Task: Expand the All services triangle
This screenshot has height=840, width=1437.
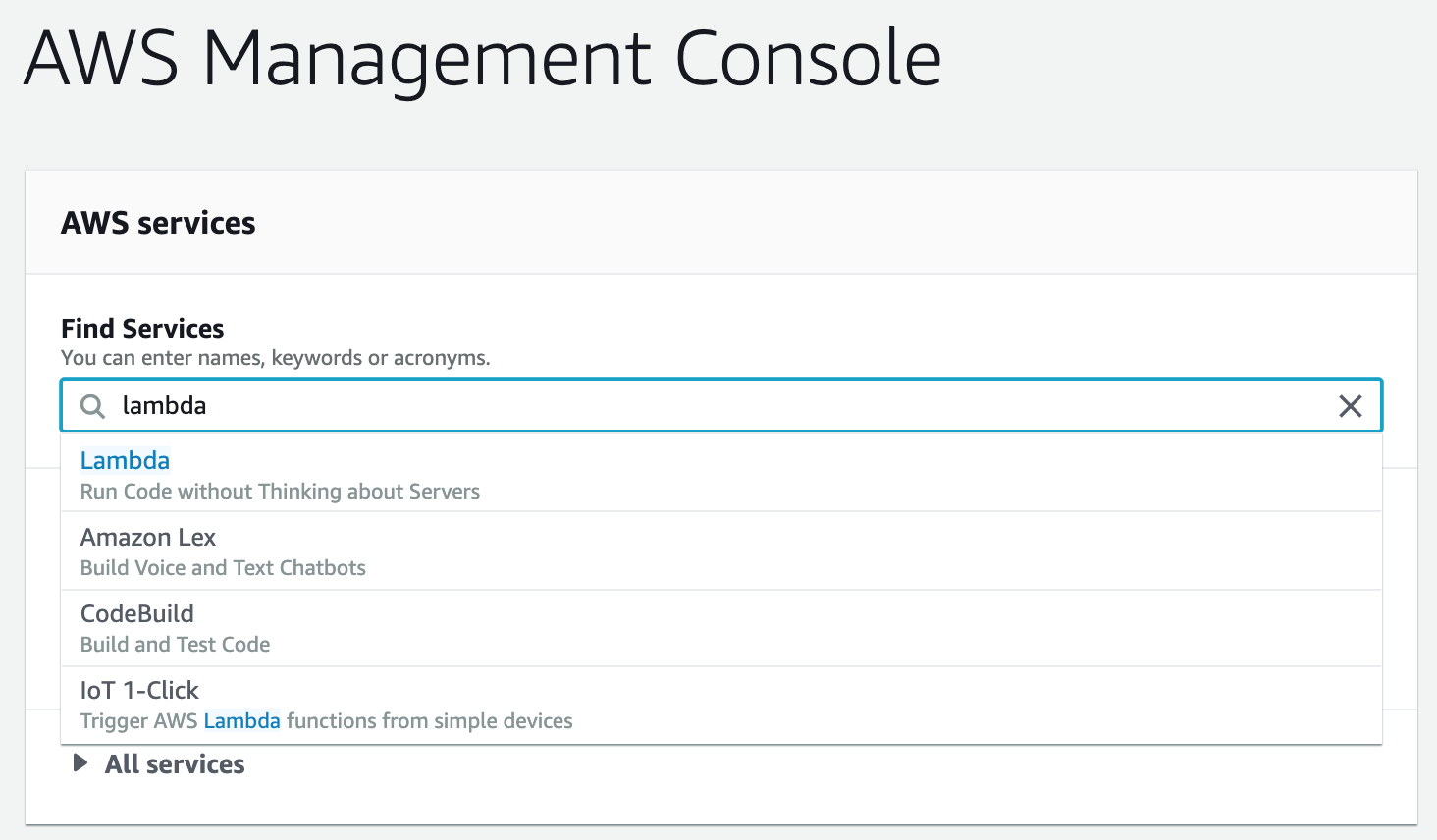Action: (80, 763)
